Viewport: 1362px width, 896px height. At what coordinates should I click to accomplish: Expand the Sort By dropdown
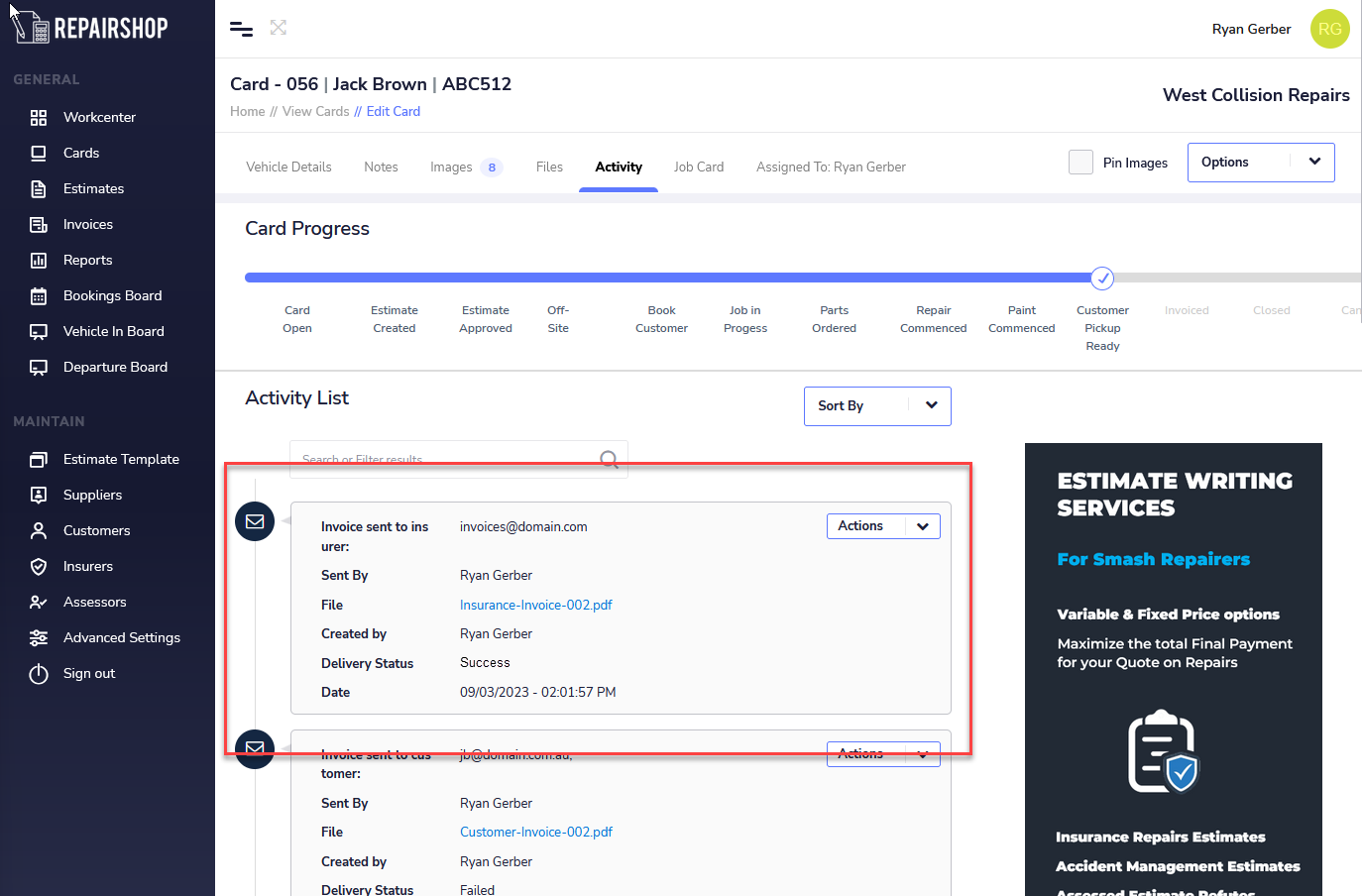click(876, 406)
